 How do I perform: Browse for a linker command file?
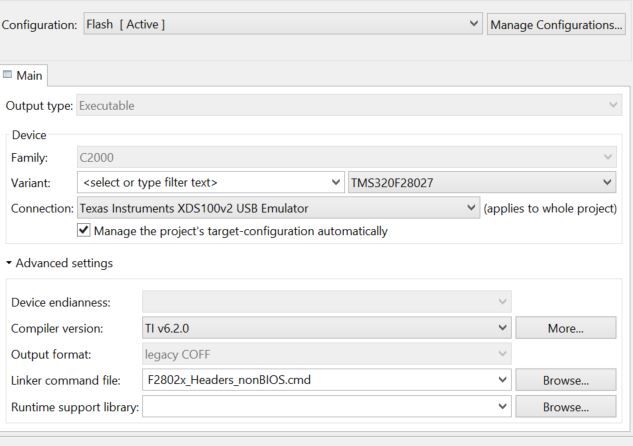coord(566,380)
